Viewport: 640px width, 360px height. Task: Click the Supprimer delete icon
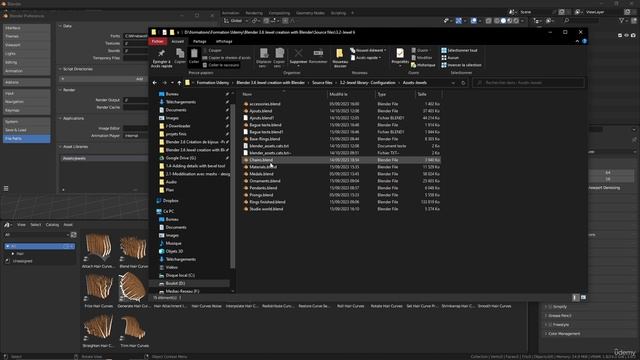click(298, 53)
